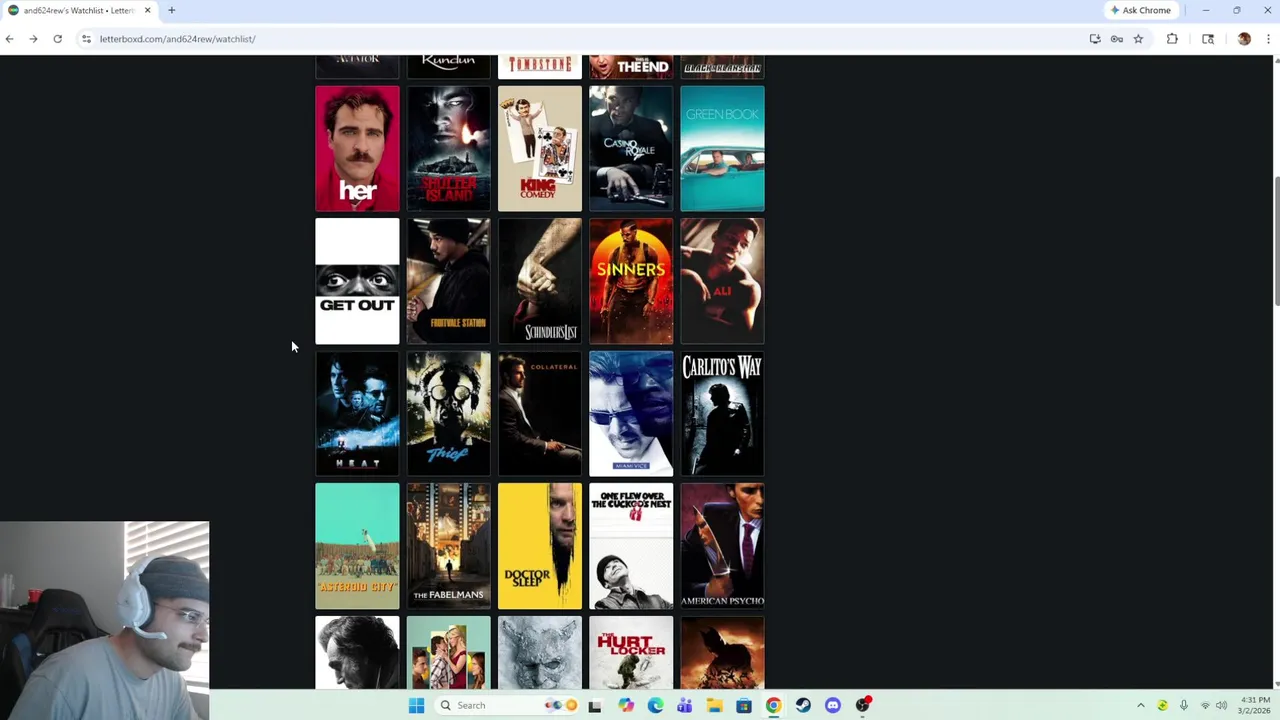Screen dimensions: 1280x720
Task: Click the taskbar Search box
Action: [507, 705]
